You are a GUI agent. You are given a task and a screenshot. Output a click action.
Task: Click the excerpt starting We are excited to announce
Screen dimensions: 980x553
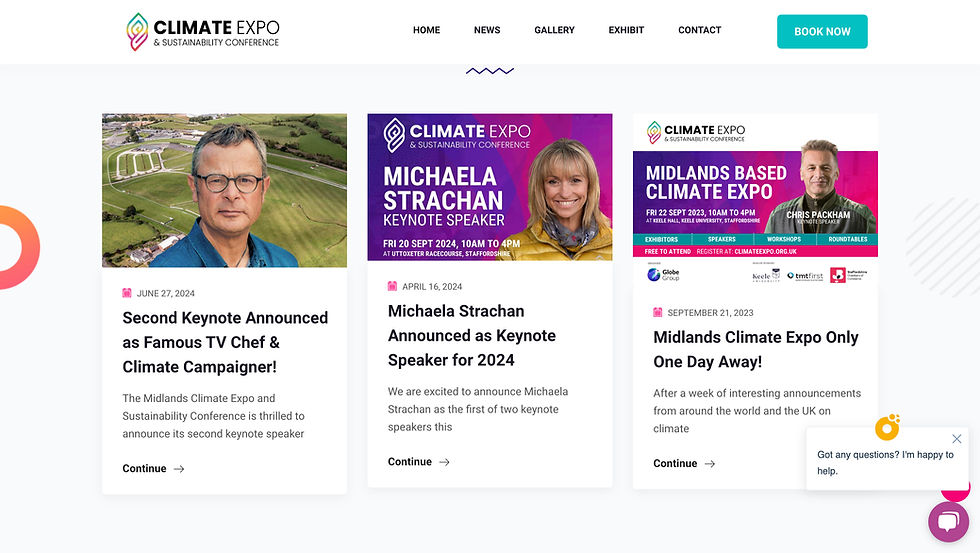478,409
